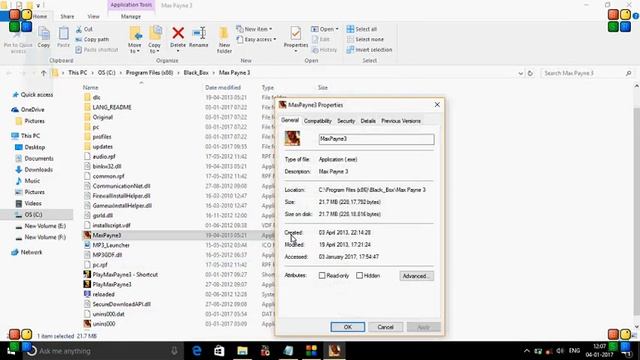
Task: Click the red Delete icon
Action: pyautogui.click(x=178, y=33)
